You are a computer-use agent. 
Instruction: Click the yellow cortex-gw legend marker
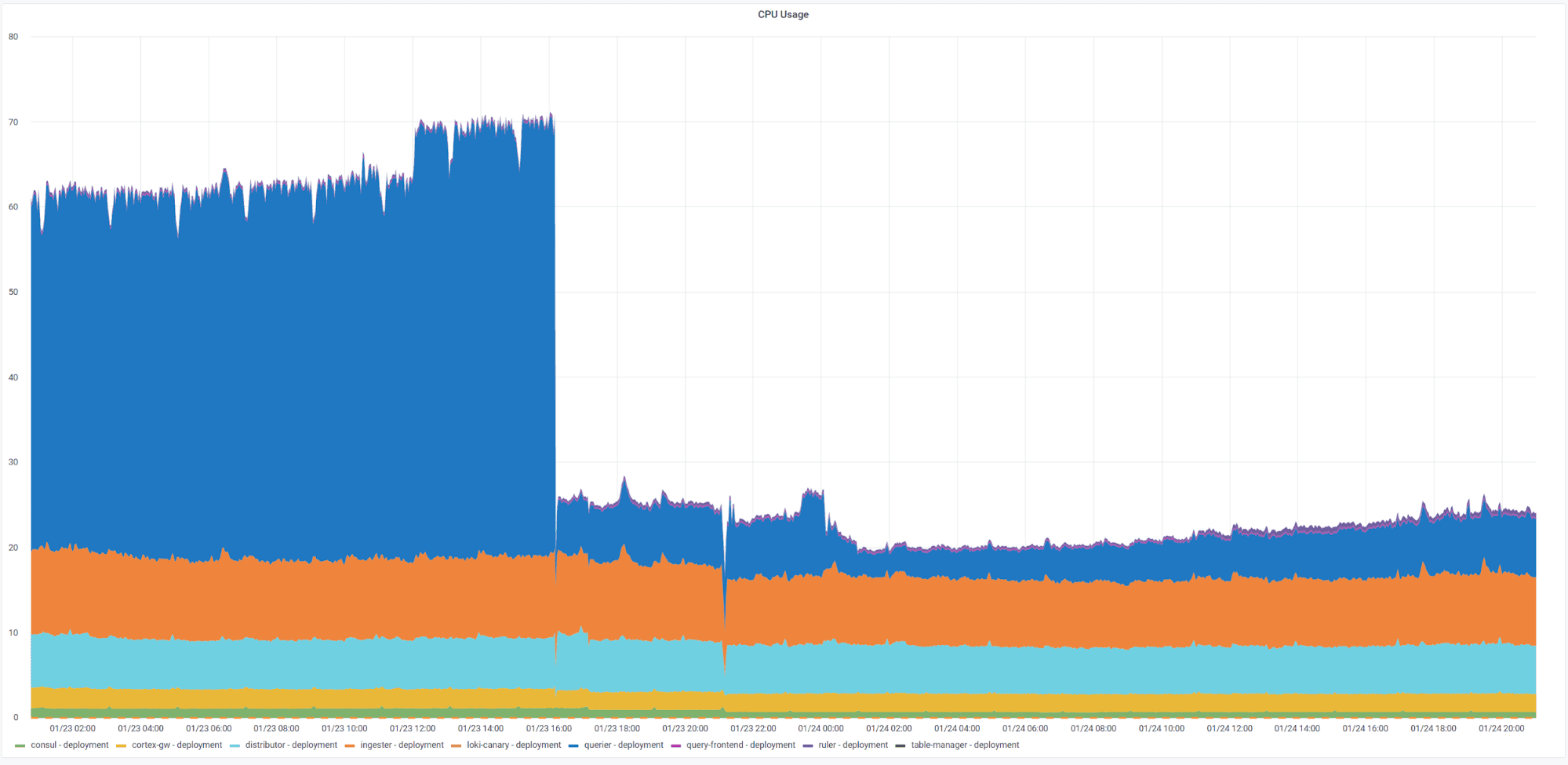pos(121,745)
